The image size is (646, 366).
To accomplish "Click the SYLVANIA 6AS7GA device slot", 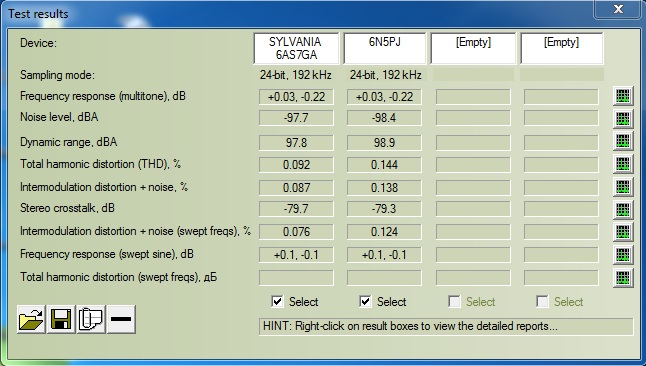I will (296, 48).
